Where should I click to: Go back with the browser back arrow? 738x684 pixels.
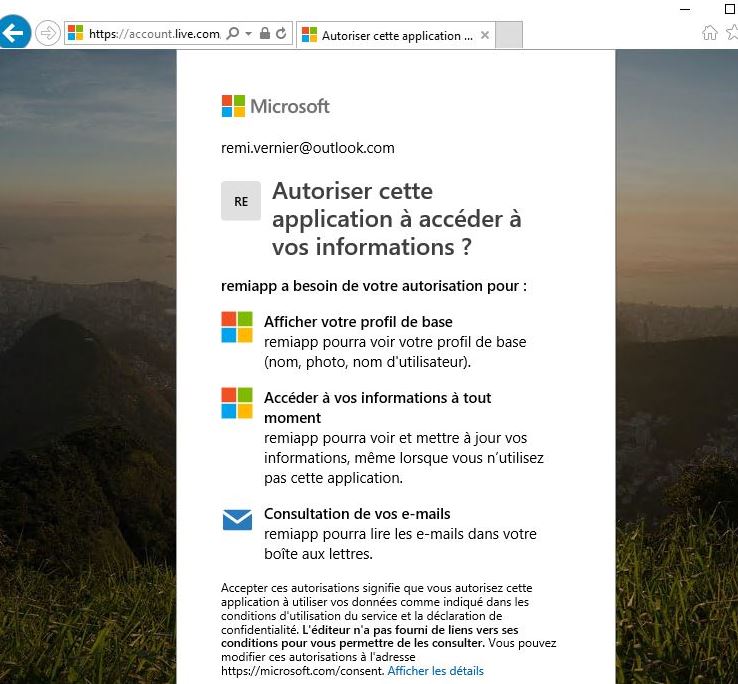(14, 32)
